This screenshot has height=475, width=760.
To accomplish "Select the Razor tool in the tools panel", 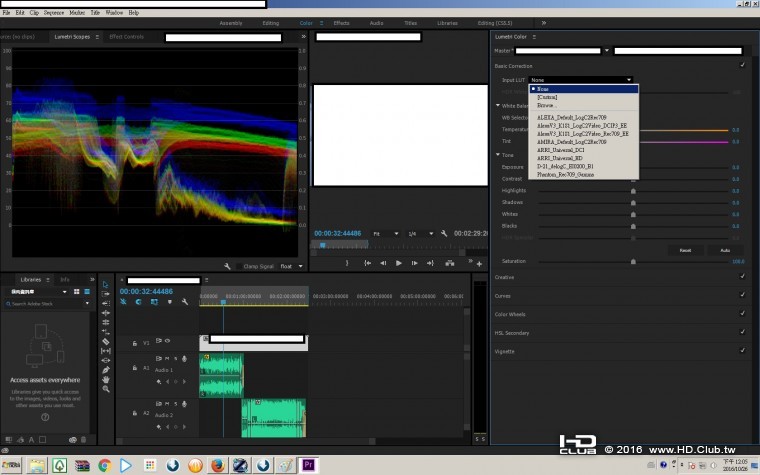I will click(x=106, y=341).
